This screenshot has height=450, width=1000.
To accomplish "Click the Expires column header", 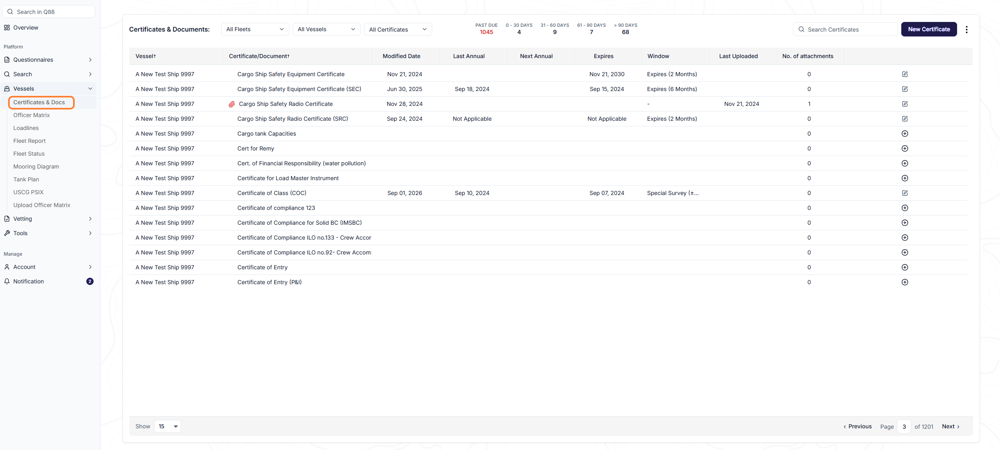I will [x=603, y=56].
